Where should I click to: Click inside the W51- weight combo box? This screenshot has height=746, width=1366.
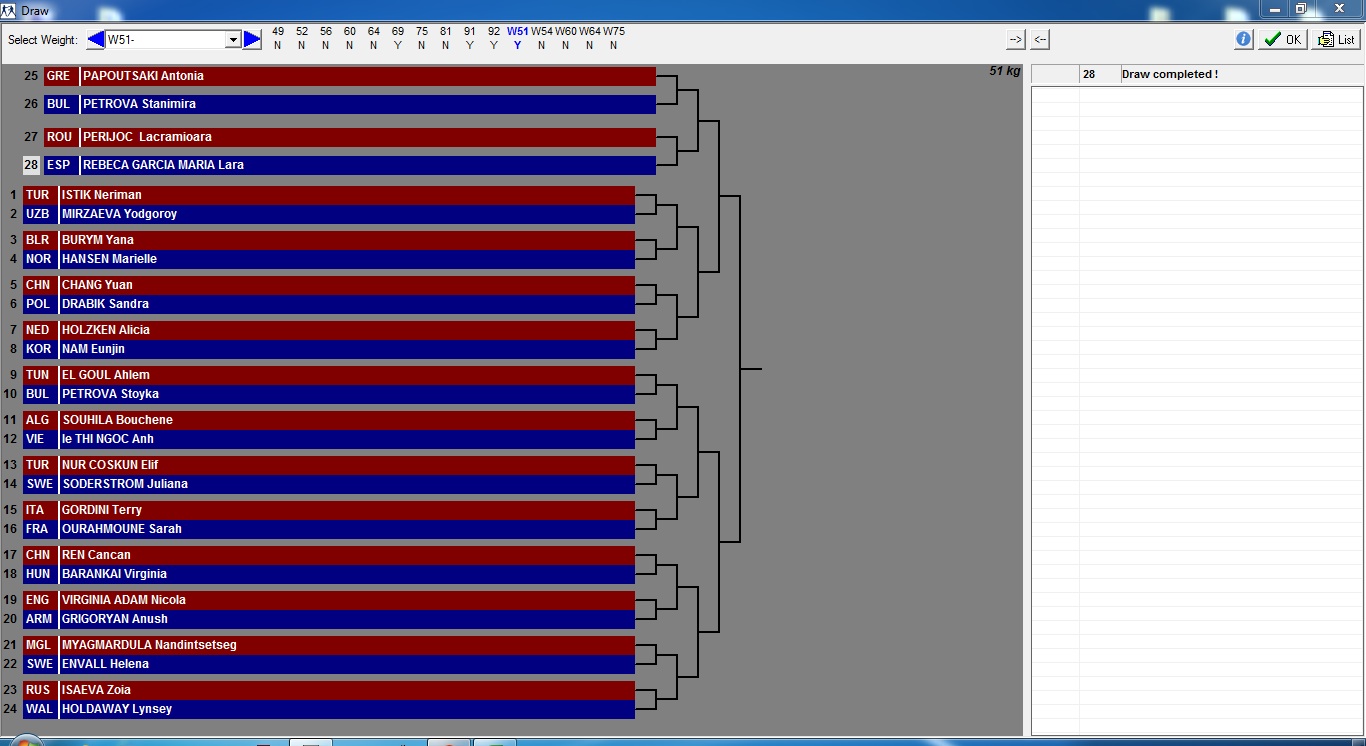tap(165, 40)
